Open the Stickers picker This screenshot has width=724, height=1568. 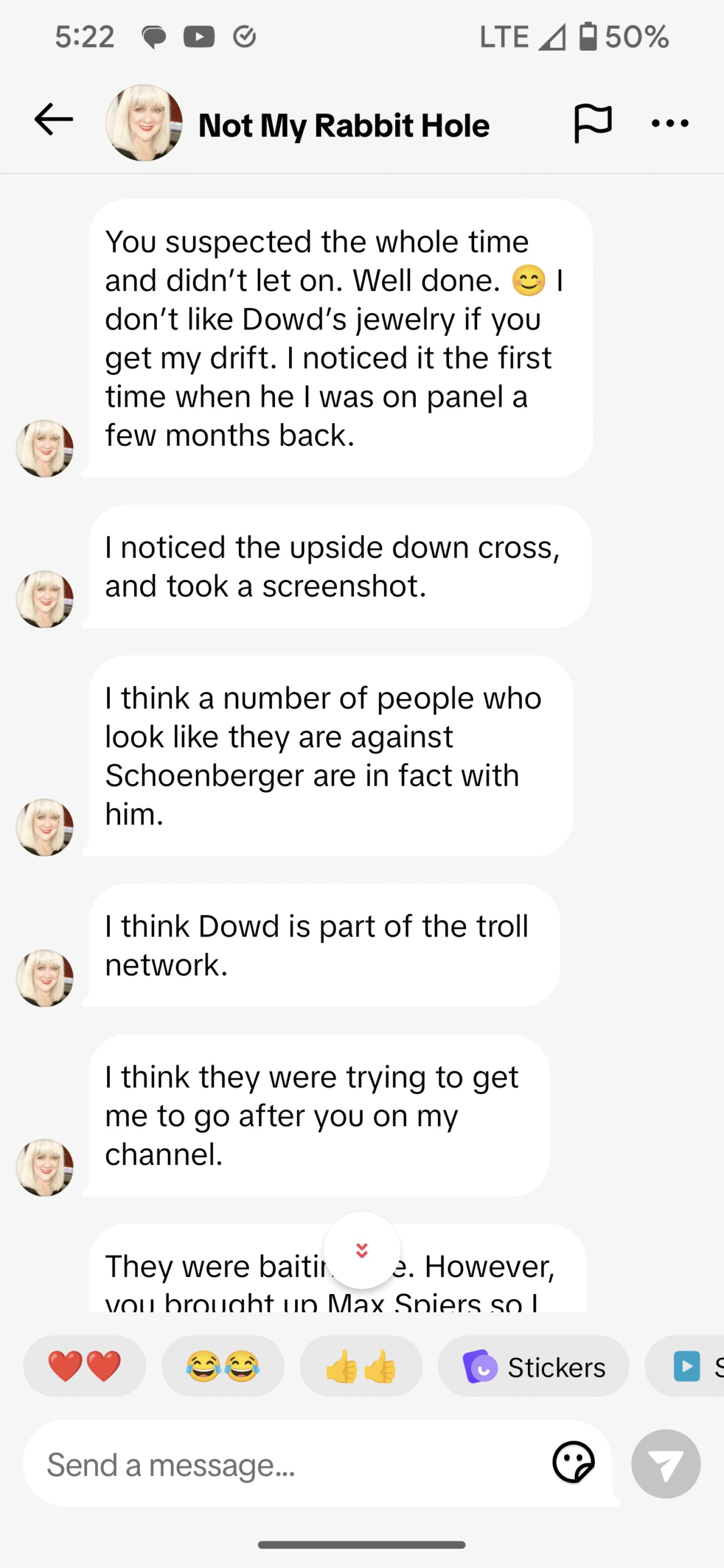(534, 1366)
